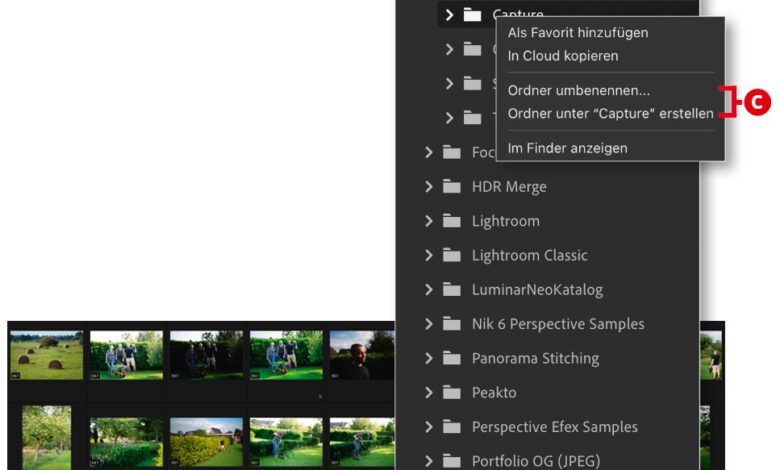Open the hay bales field thumbnail
The width and height of the screenshot is (780, 470).
pos(47,356)
